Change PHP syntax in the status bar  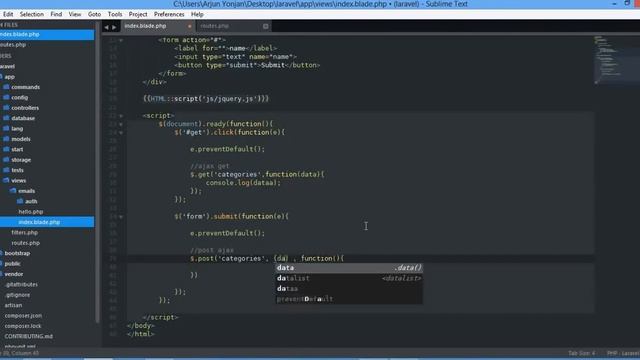(x=623, y=353)
